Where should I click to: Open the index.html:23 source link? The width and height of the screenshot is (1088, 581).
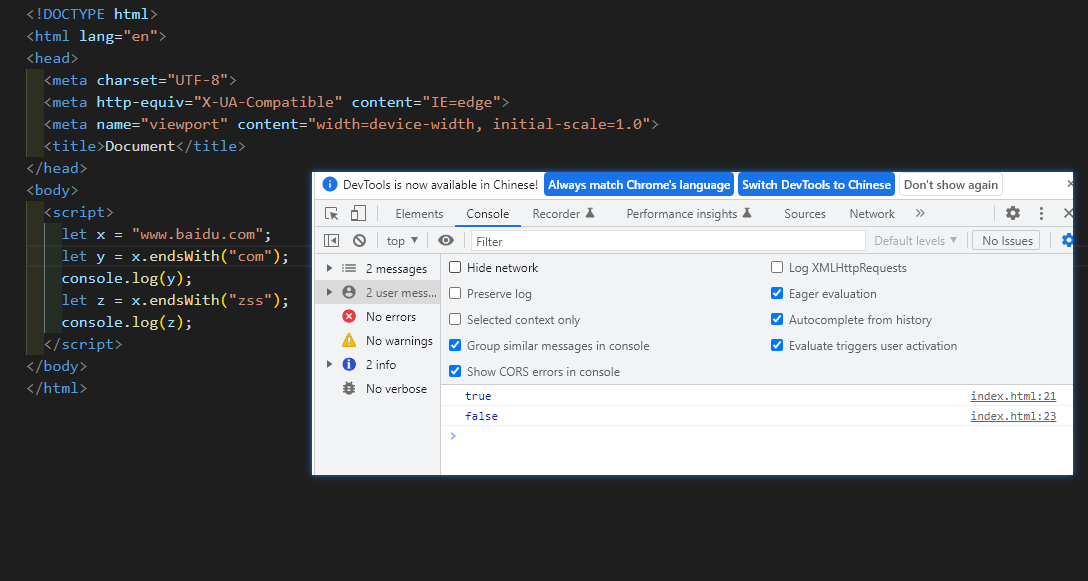point(1013,416)
